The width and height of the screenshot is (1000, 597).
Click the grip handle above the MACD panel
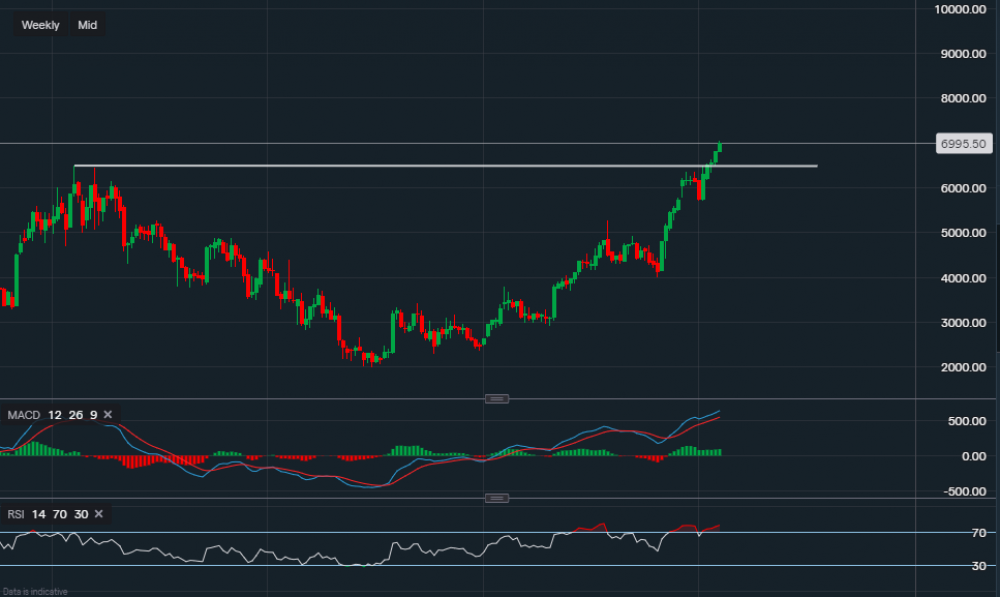point(497,398)
